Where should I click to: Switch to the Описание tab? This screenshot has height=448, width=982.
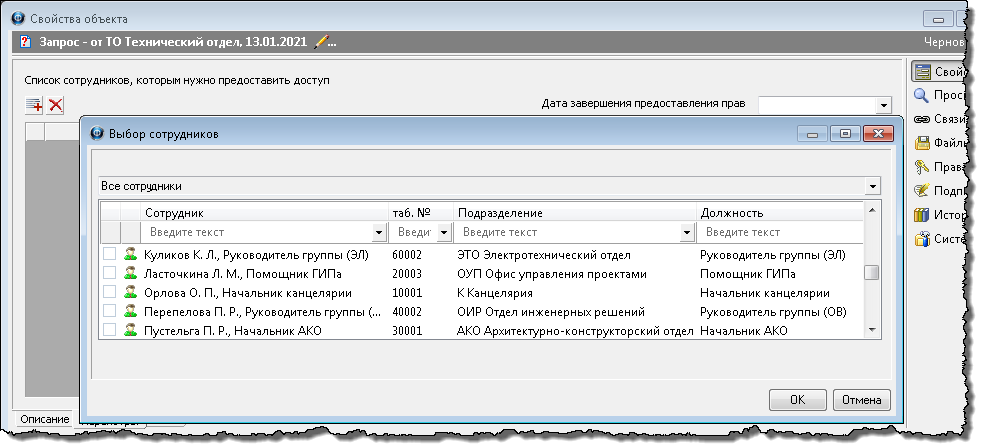43,418
